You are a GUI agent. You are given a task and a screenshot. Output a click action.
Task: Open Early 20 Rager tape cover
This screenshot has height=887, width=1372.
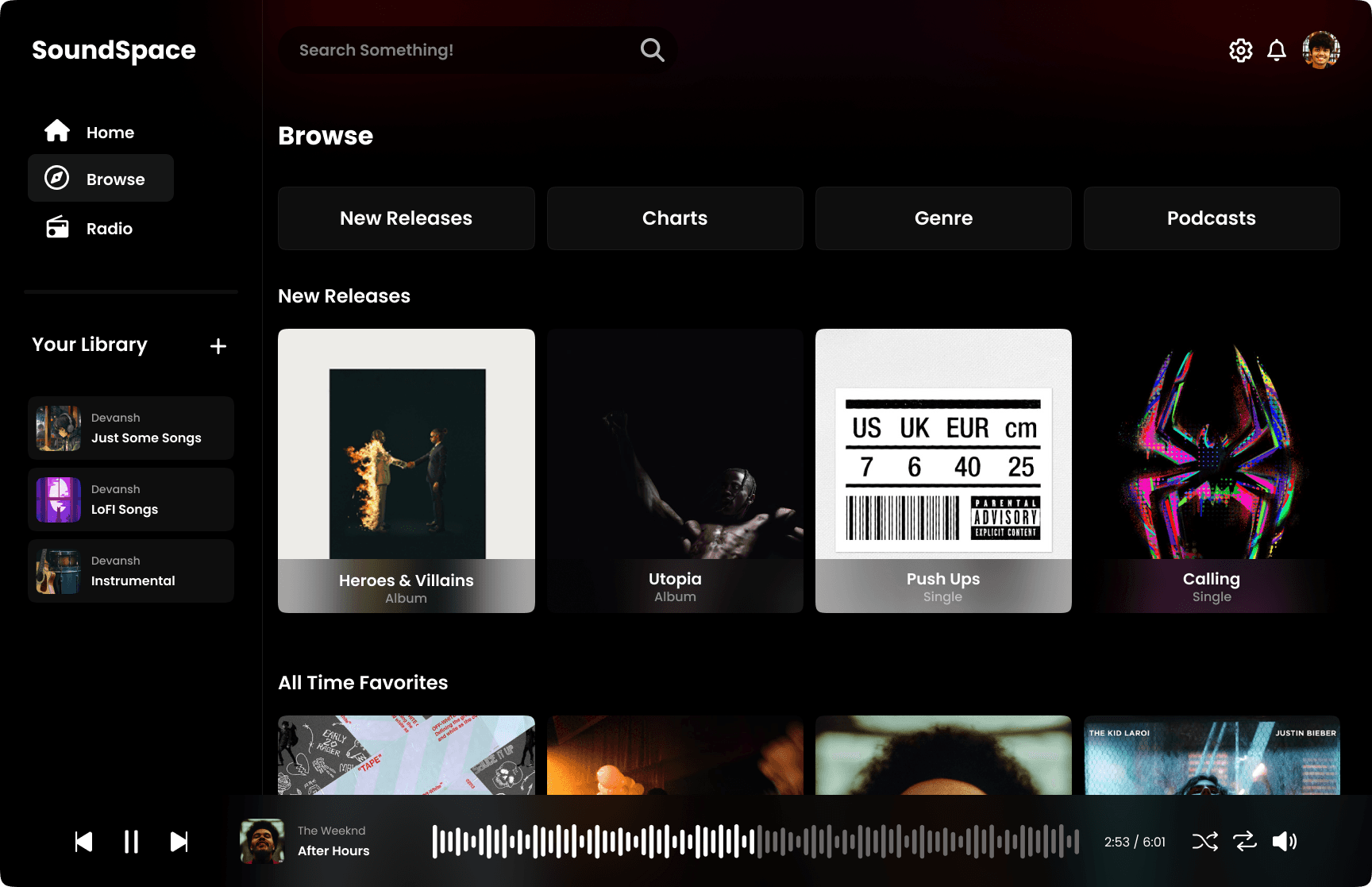point(407,755)
